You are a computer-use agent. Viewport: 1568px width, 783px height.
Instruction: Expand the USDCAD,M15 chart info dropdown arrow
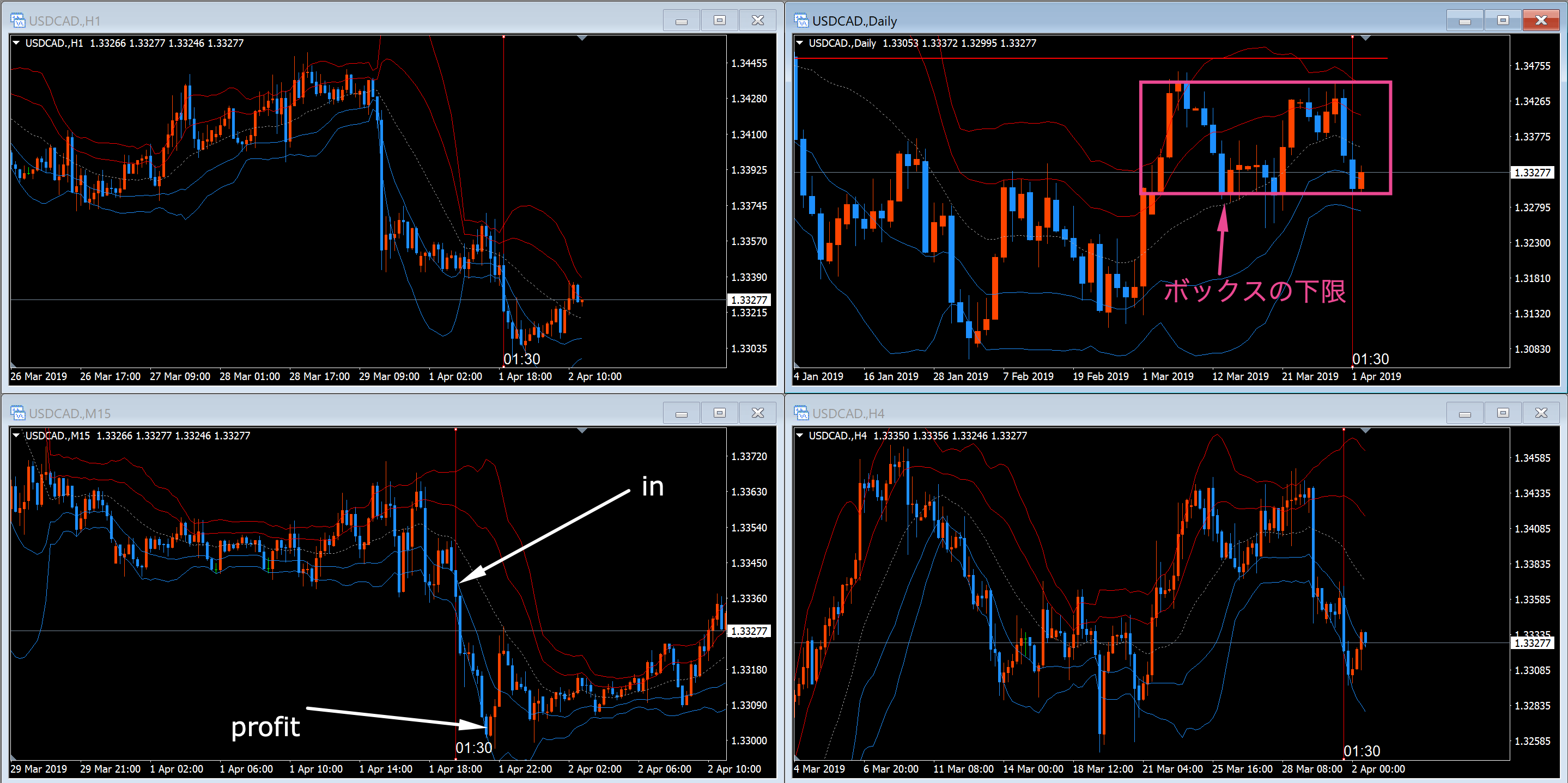pos(16,436)
